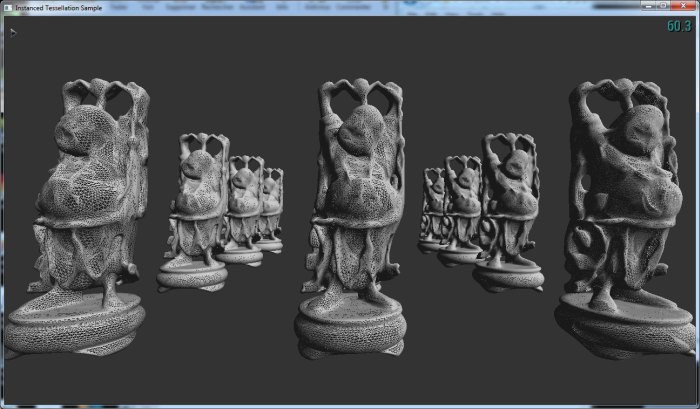Image resolution: width=700 pixels, height=409 pixels.
Task: Click the 60.3 frame rate counter
Action: [679, 26]
